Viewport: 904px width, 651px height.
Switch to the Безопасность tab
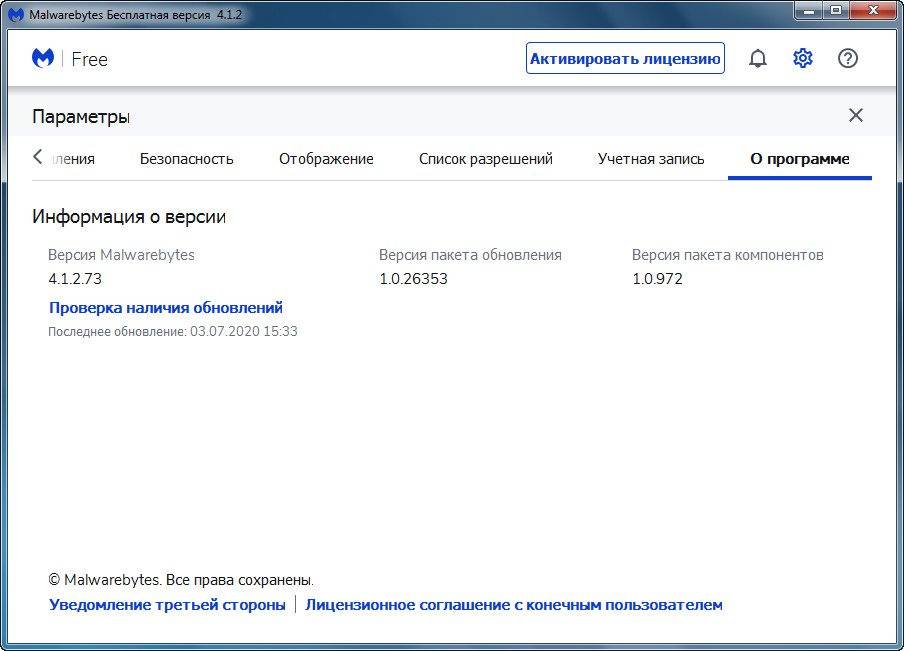(186, 159)
